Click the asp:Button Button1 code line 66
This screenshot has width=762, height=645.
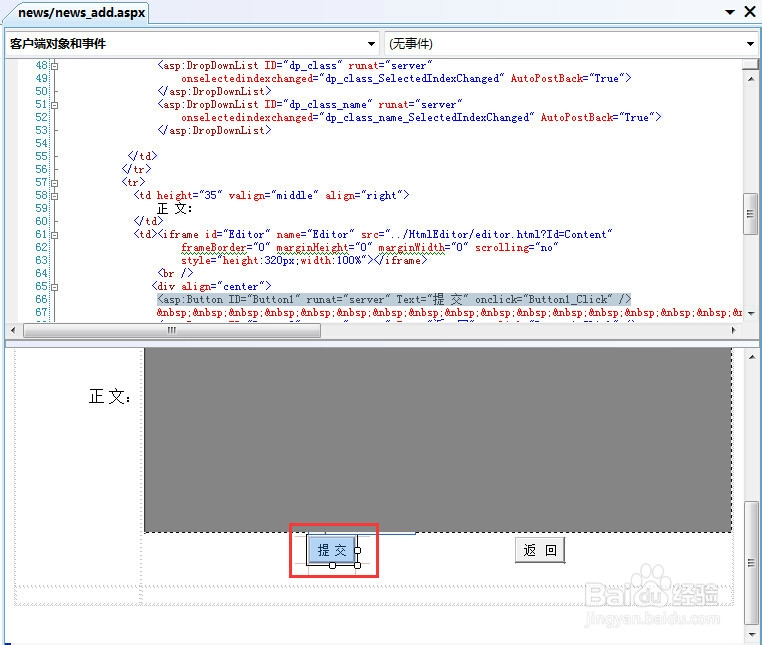click(394, 299)
